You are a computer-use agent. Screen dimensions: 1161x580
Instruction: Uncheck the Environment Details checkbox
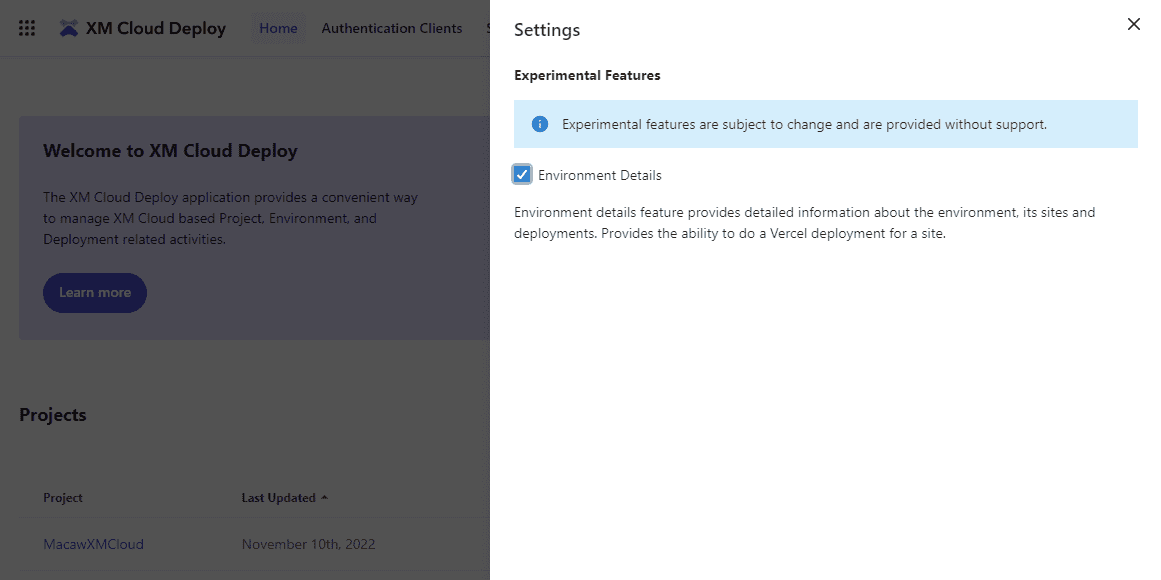coord(522,175)
